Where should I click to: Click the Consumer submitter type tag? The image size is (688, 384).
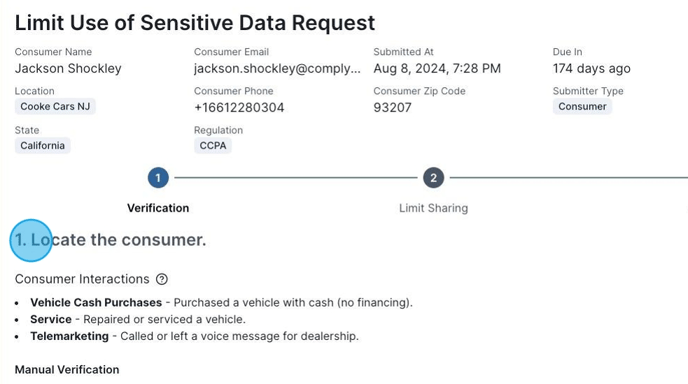582,107
